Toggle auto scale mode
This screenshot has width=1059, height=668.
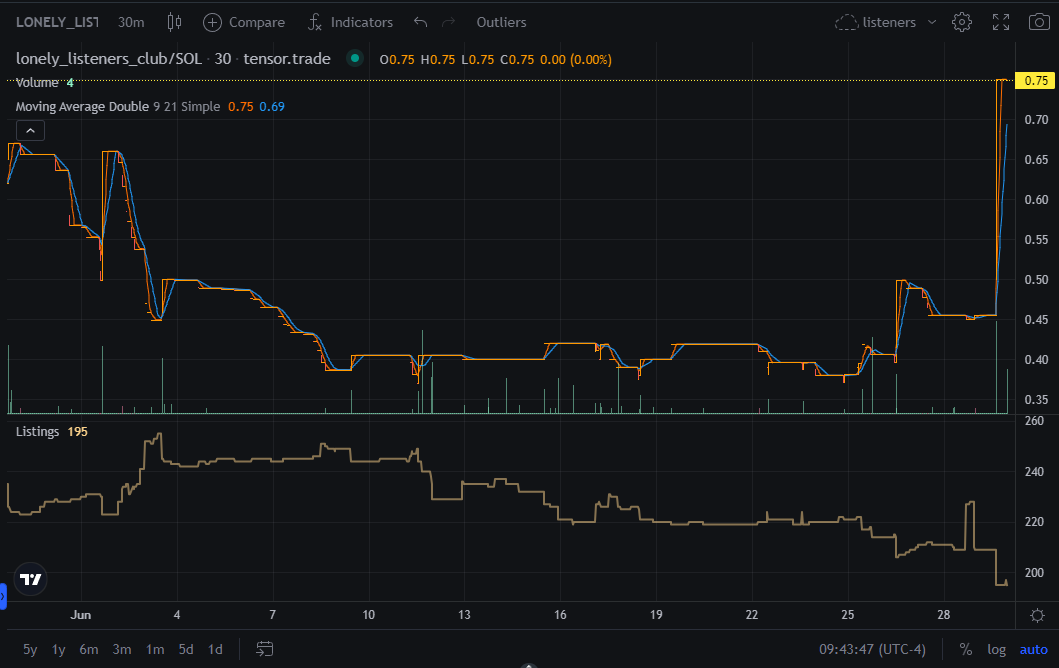(1033, 649)
